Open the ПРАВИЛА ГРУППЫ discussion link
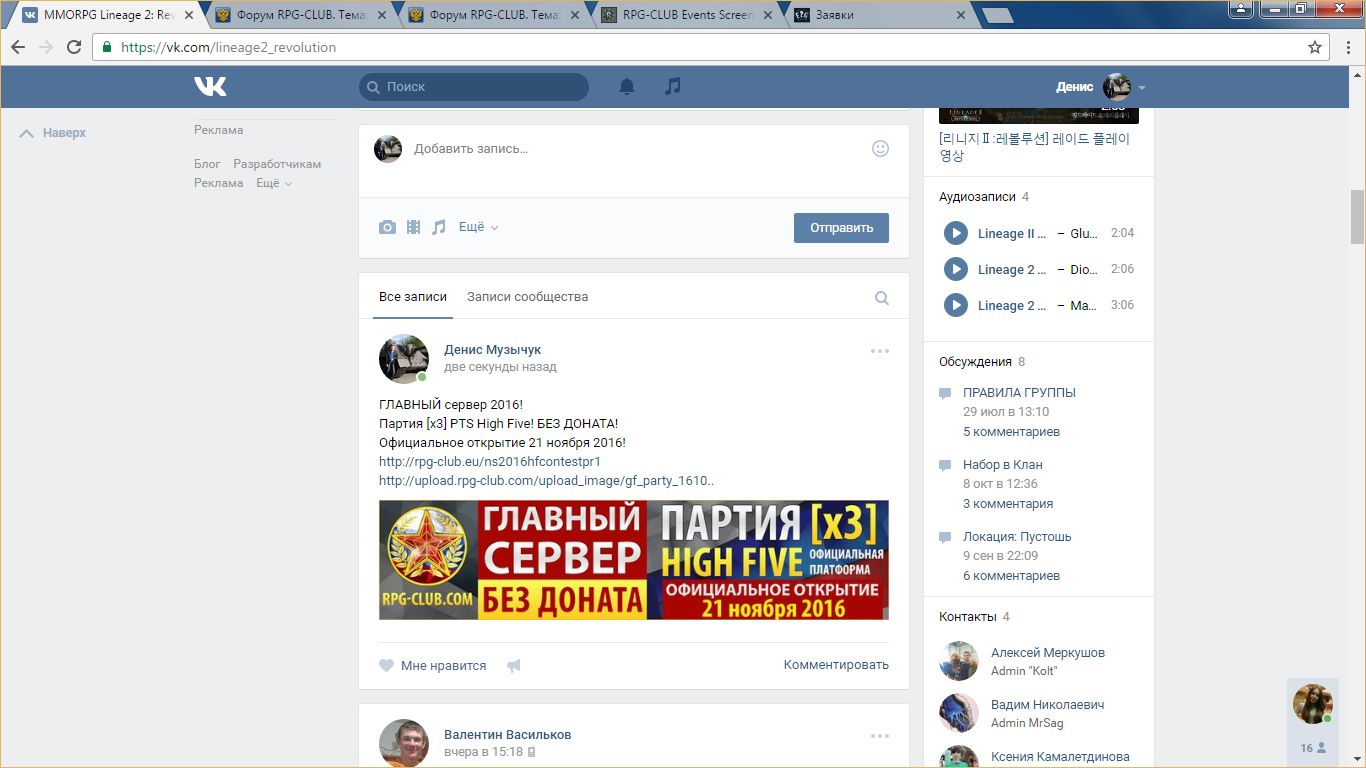The width and height of the screenshot is (1366, 768). [x=1019, y=393]
